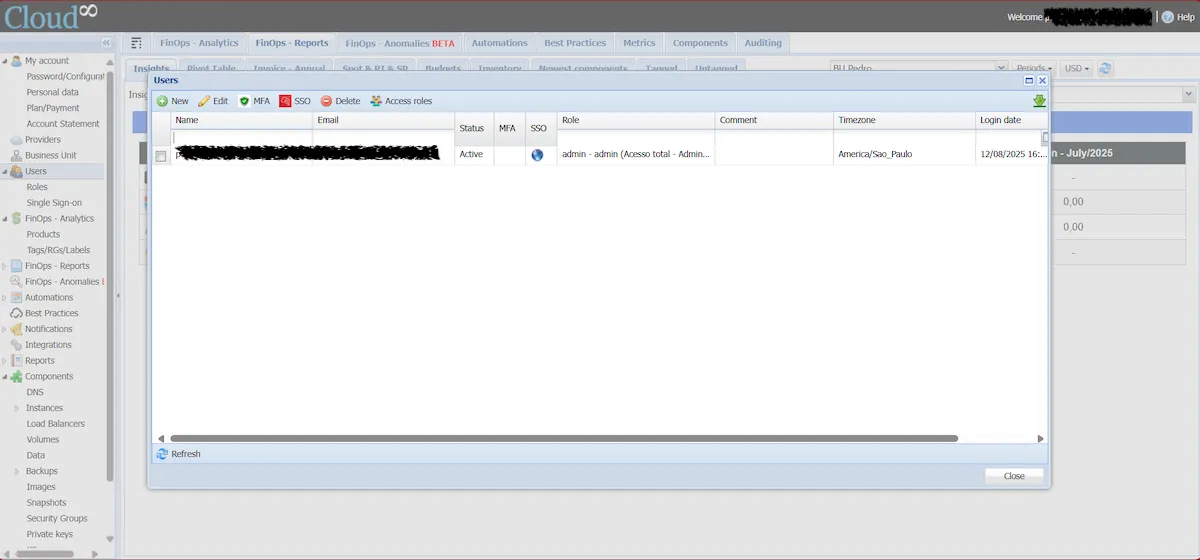Expand the Reports tree node
The image size is (1200, 560).
[x=4, y=361]
